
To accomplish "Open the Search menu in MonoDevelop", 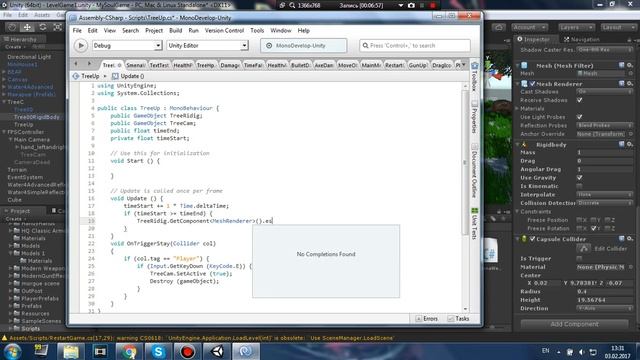I will [130, 31].
